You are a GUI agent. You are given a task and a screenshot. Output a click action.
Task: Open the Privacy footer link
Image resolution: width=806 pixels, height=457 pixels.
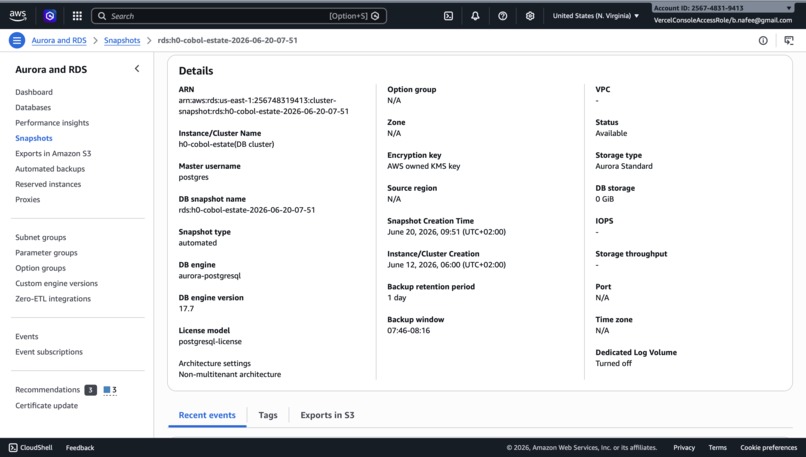pyautogui.click(x=684, y=448)
